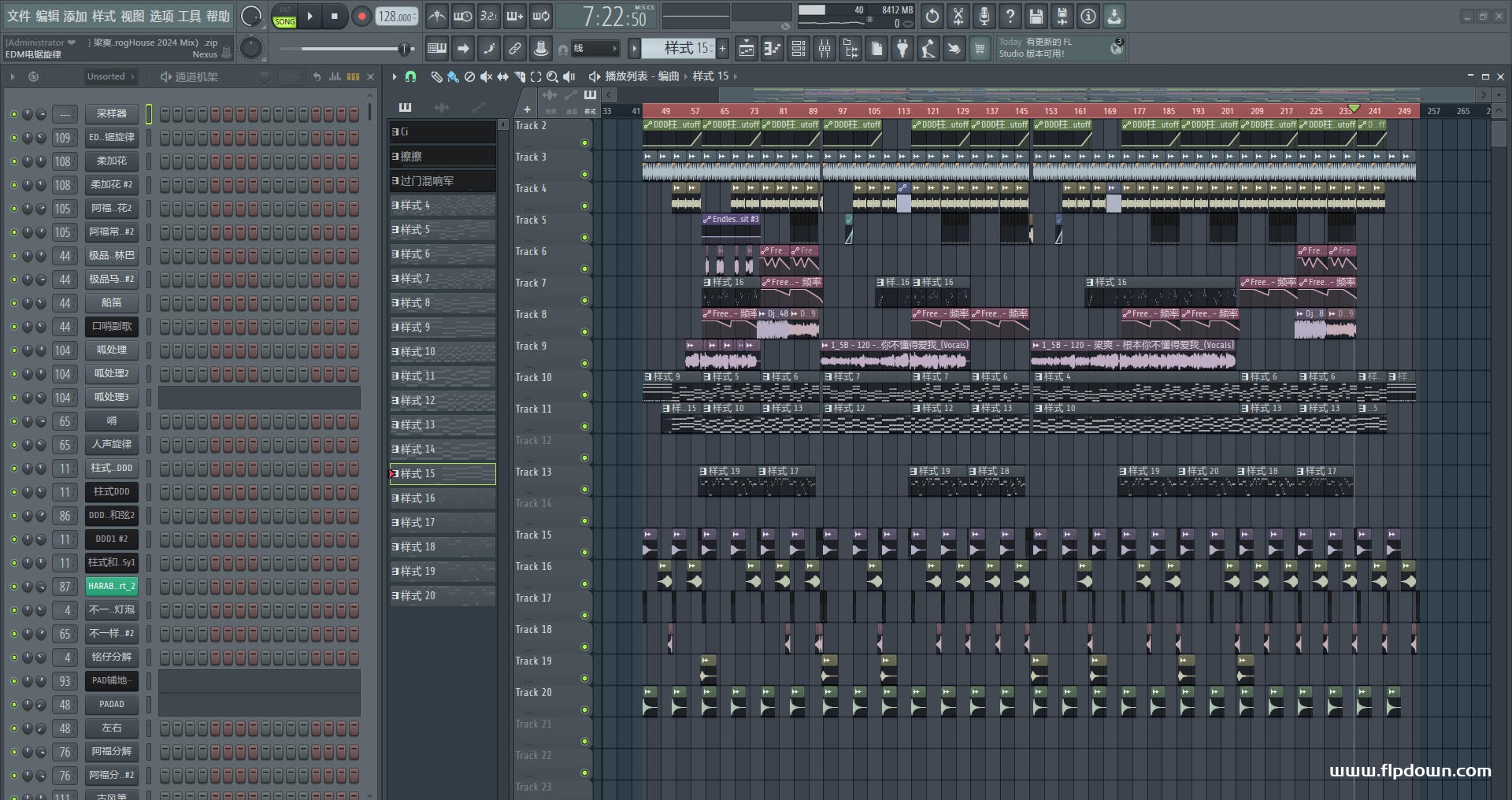Screen dimensions: 1512x800
Task: Mute Track 2 with its green light
Action: pos(584,143)
